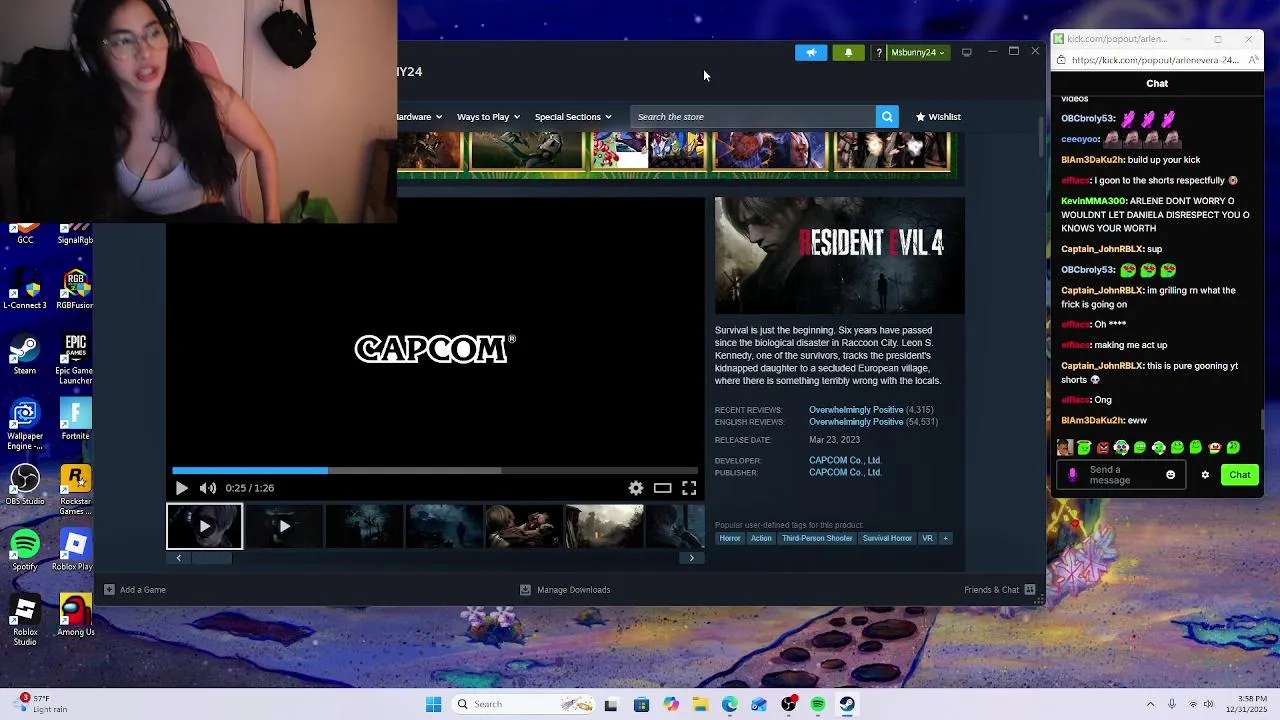The width and height of the screenshot is (1280, 720).
Task: Open Wallpaper Engine desktop shortcut
Action: click(x=25, y=425)
